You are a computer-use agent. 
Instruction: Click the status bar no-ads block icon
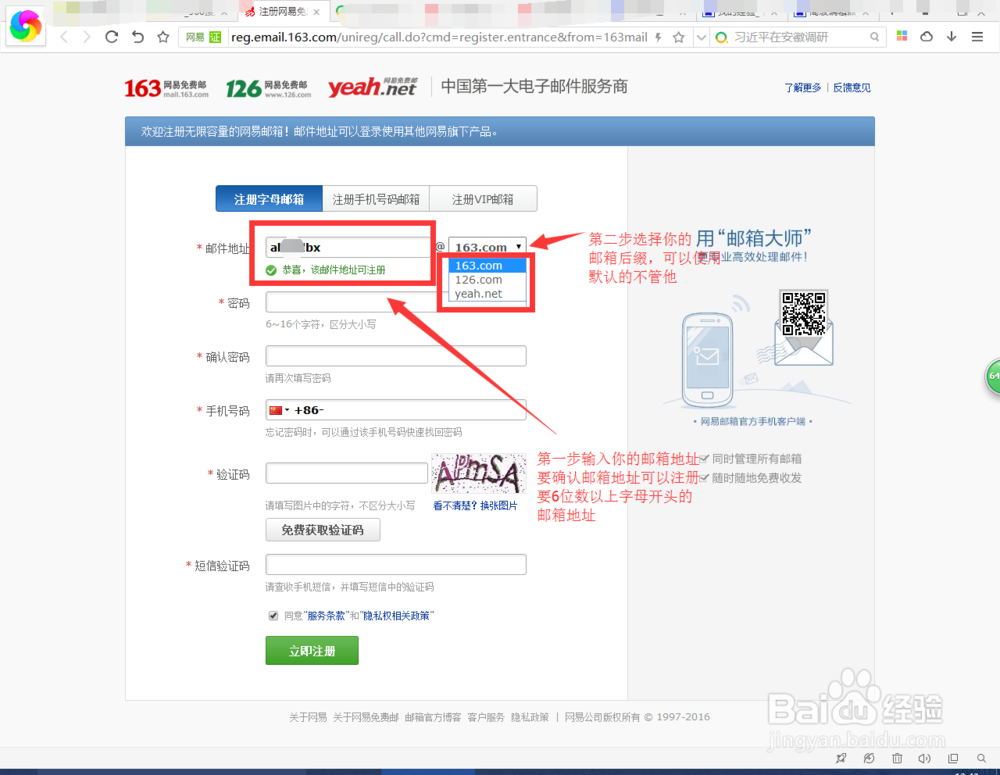pos(869,758)
